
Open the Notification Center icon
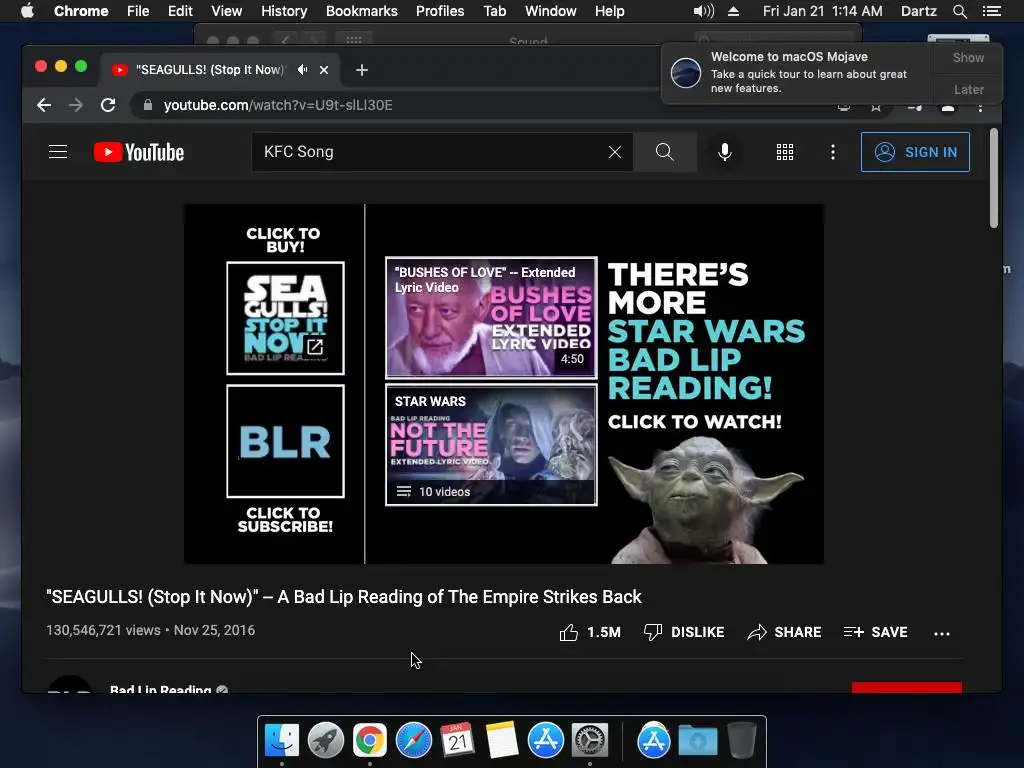click(992, 11)
